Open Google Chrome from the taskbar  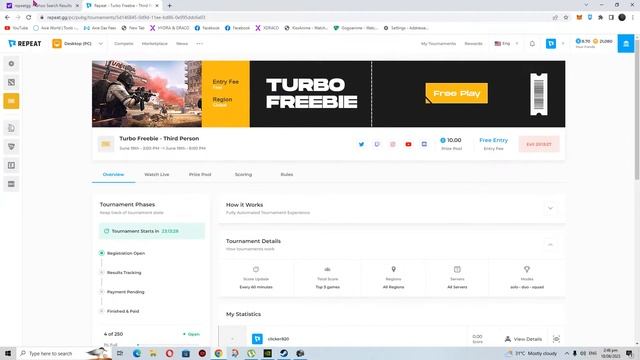[x=218, y=353]
